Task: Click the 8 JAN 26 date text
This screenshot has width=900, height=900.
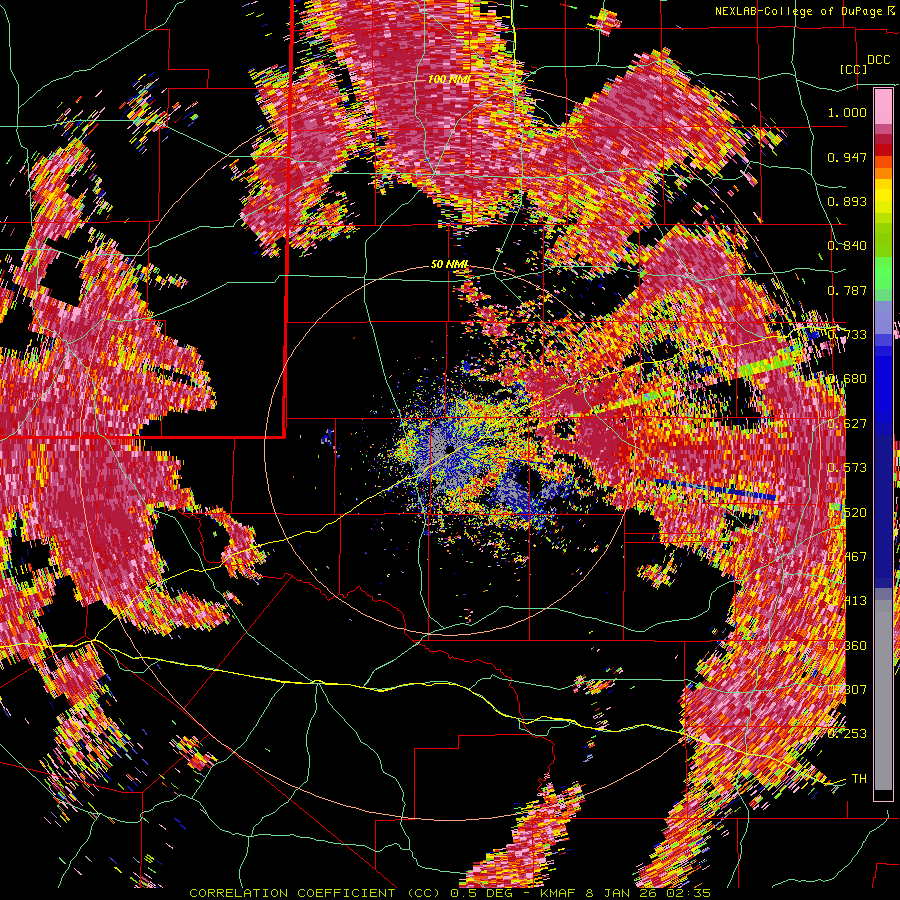Action: pos(622,893)
